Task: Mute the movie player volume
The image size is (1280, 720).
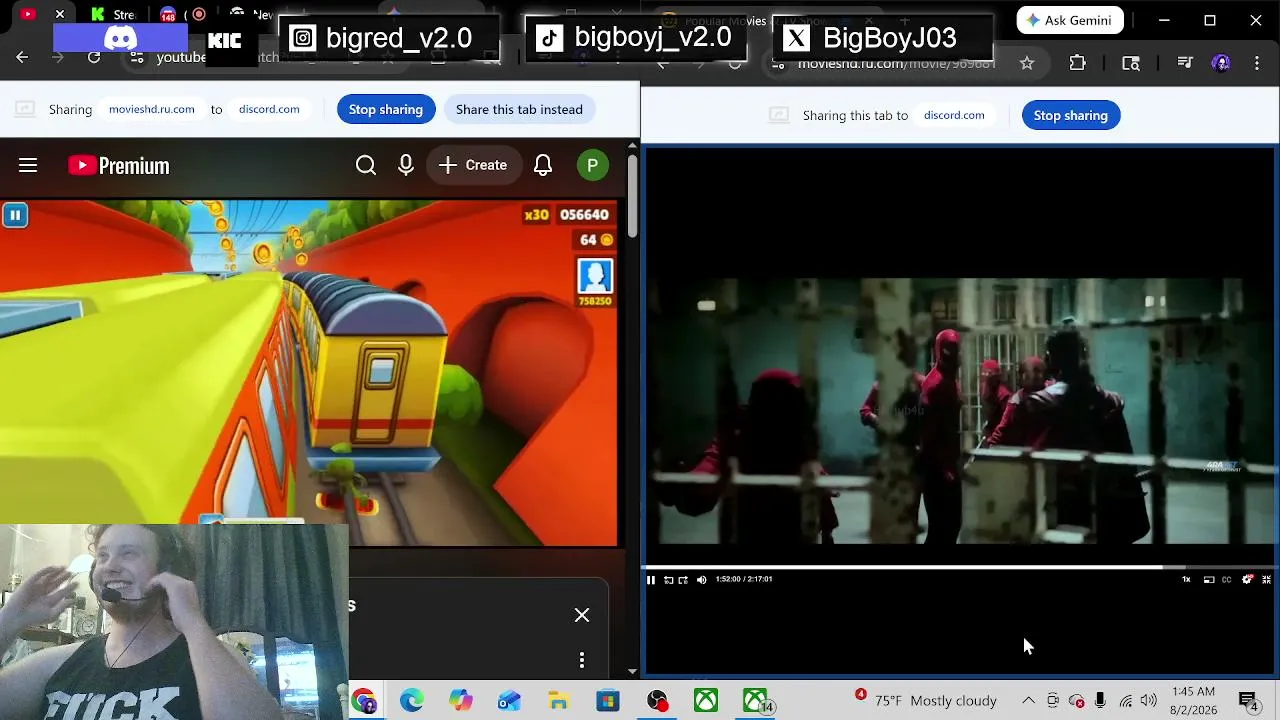Action: tap(701, 579)
